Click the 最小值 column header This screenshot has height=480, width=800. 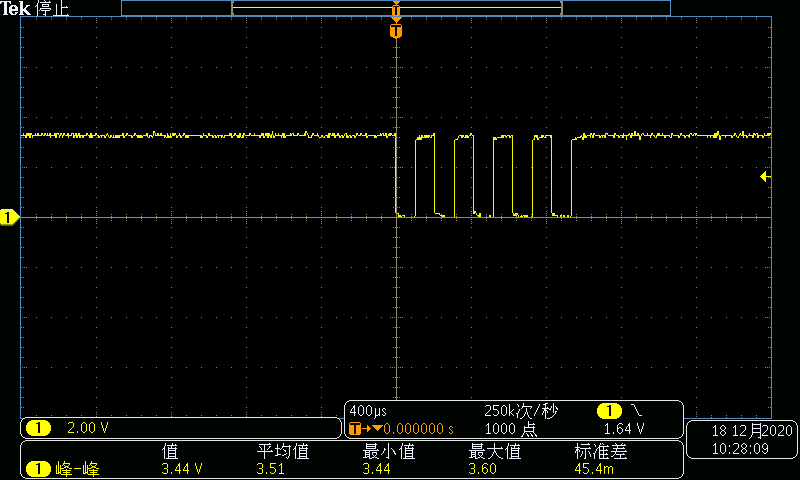tap(389, 451)
